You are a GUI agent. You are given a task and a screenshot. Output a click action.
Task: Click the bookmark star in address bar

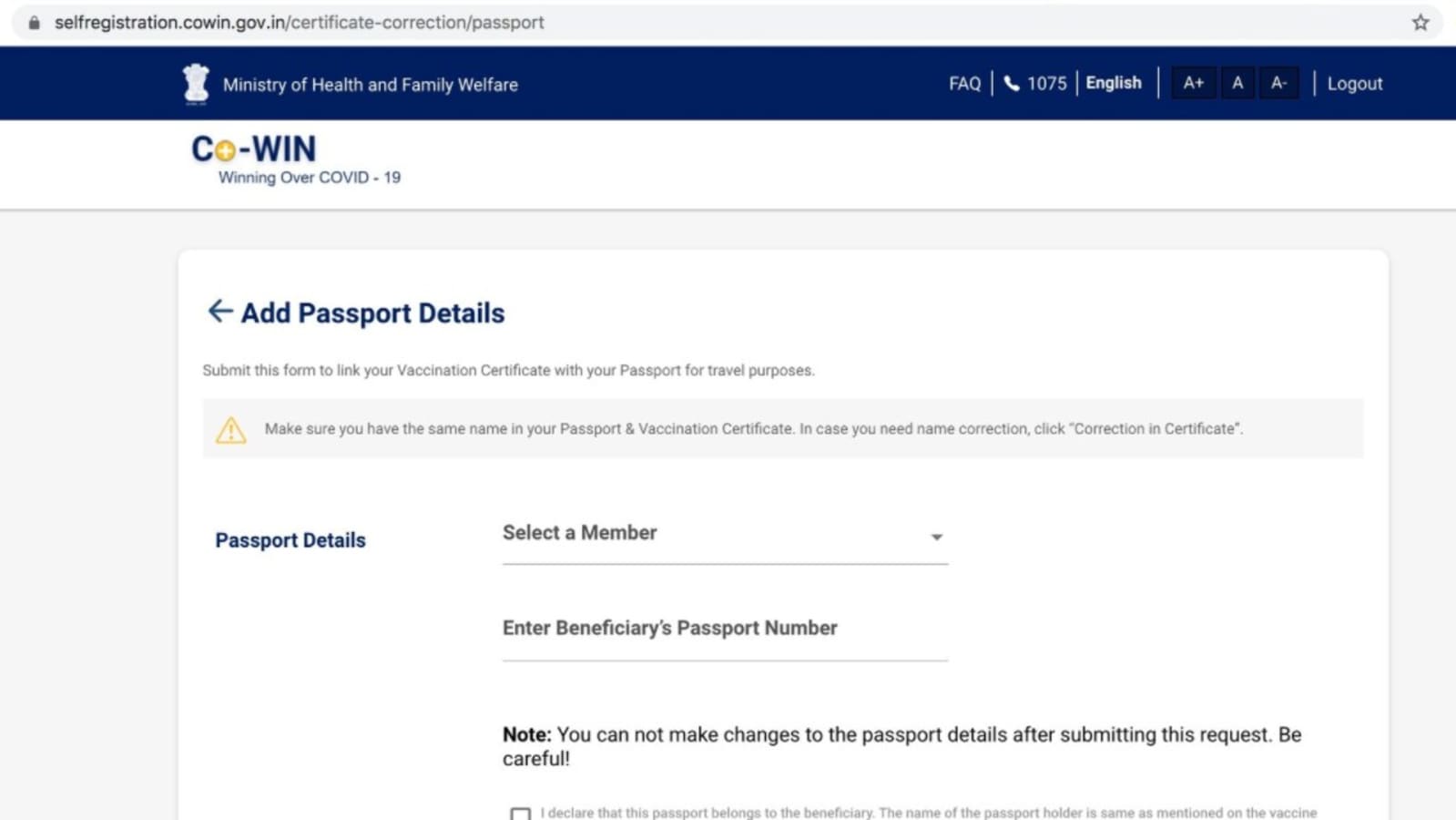point(1420,22)
